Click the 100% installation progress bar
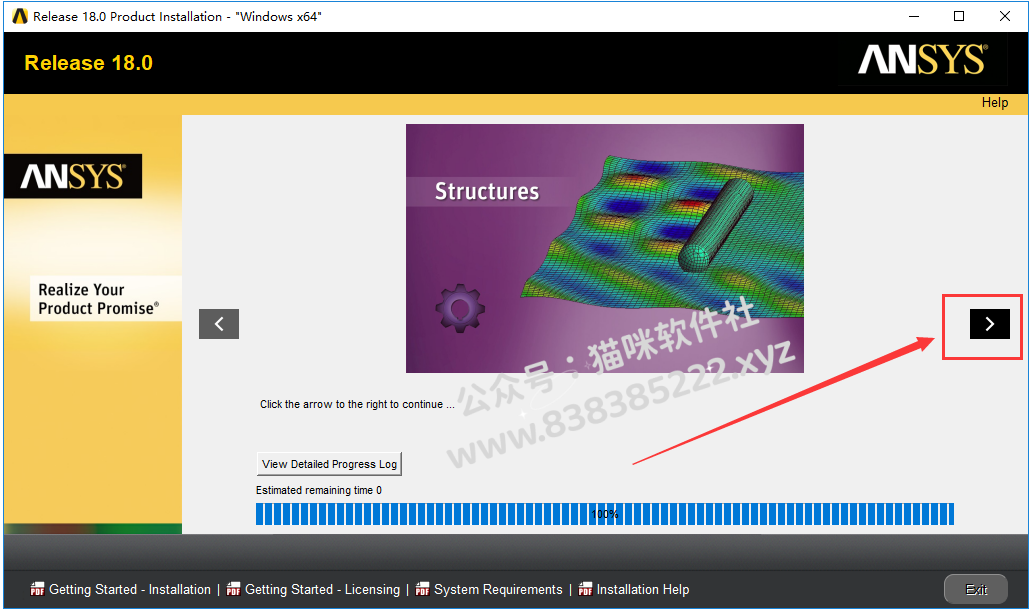1032x610 pixels. [605, 514]
